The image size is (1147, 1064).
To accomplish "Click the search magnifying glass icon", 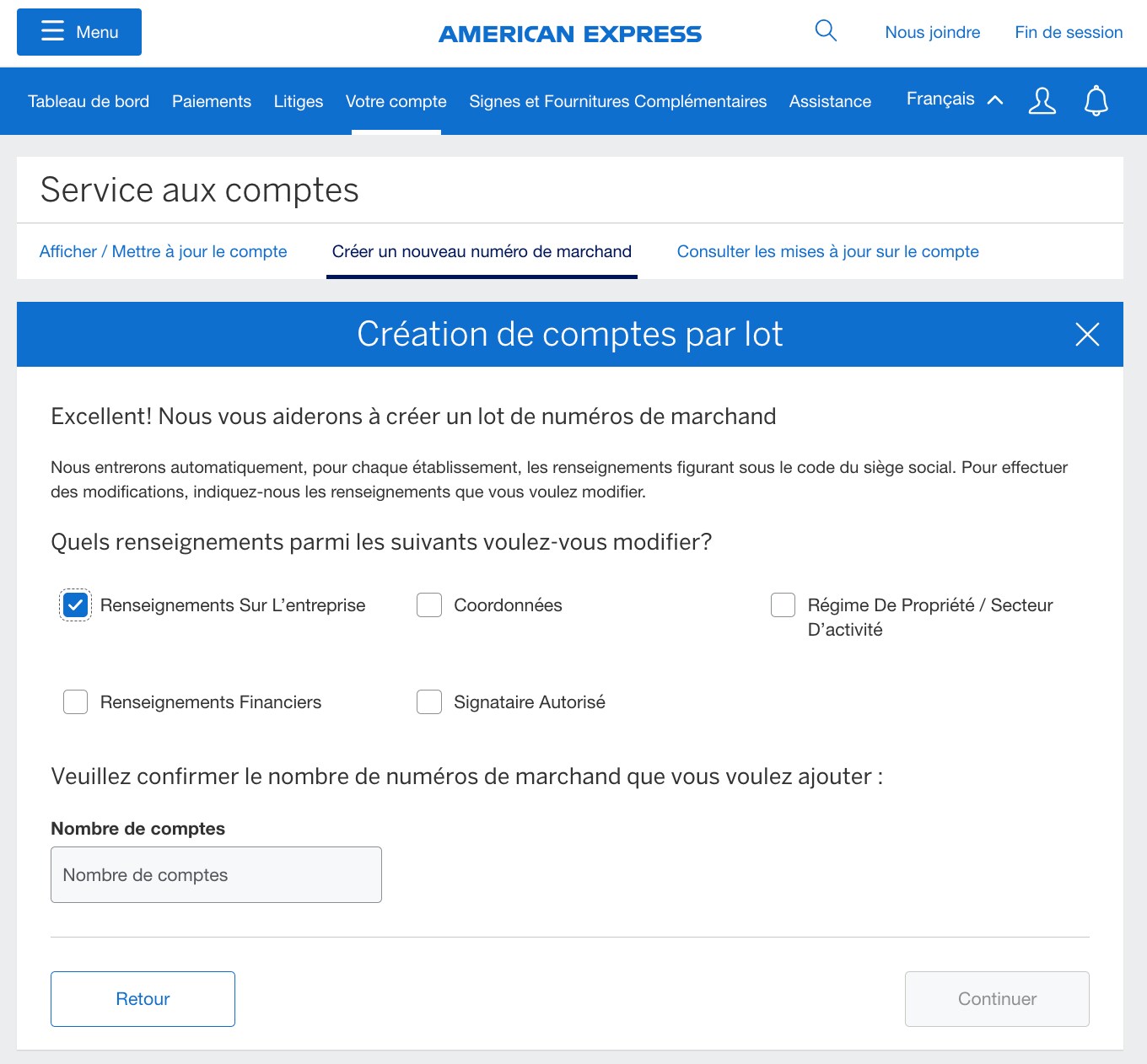I will pyautogui.click(x=826, y=31).
